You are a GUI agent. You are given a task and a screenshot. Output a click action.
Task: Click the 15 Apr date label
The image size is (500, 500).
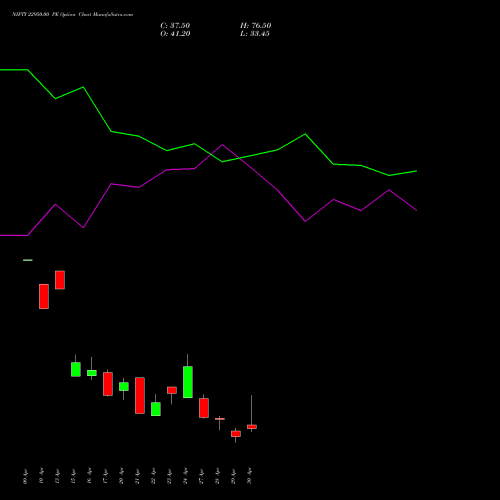click(74, 477)
